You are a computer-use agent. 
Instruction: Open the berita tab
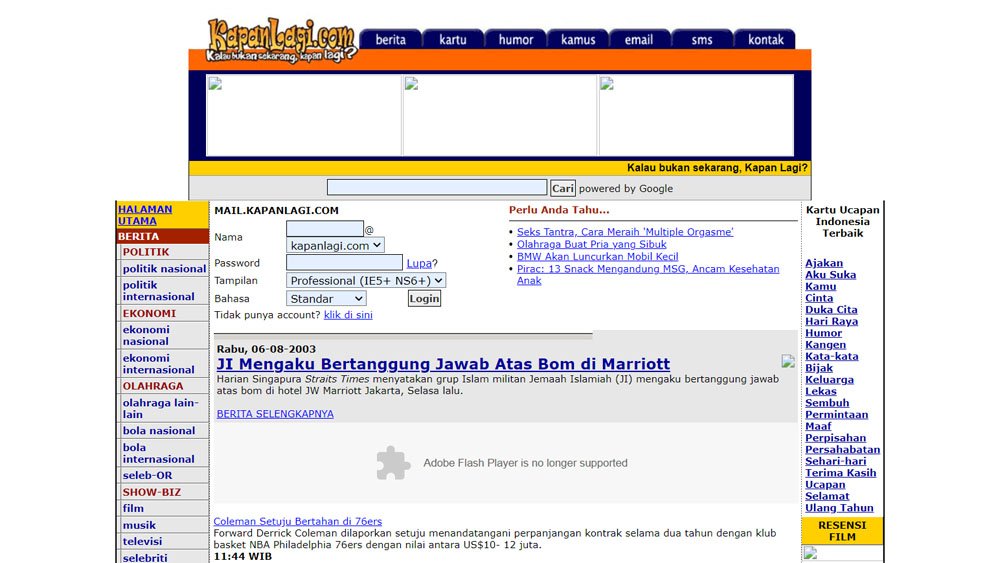(x=390, y=40)
